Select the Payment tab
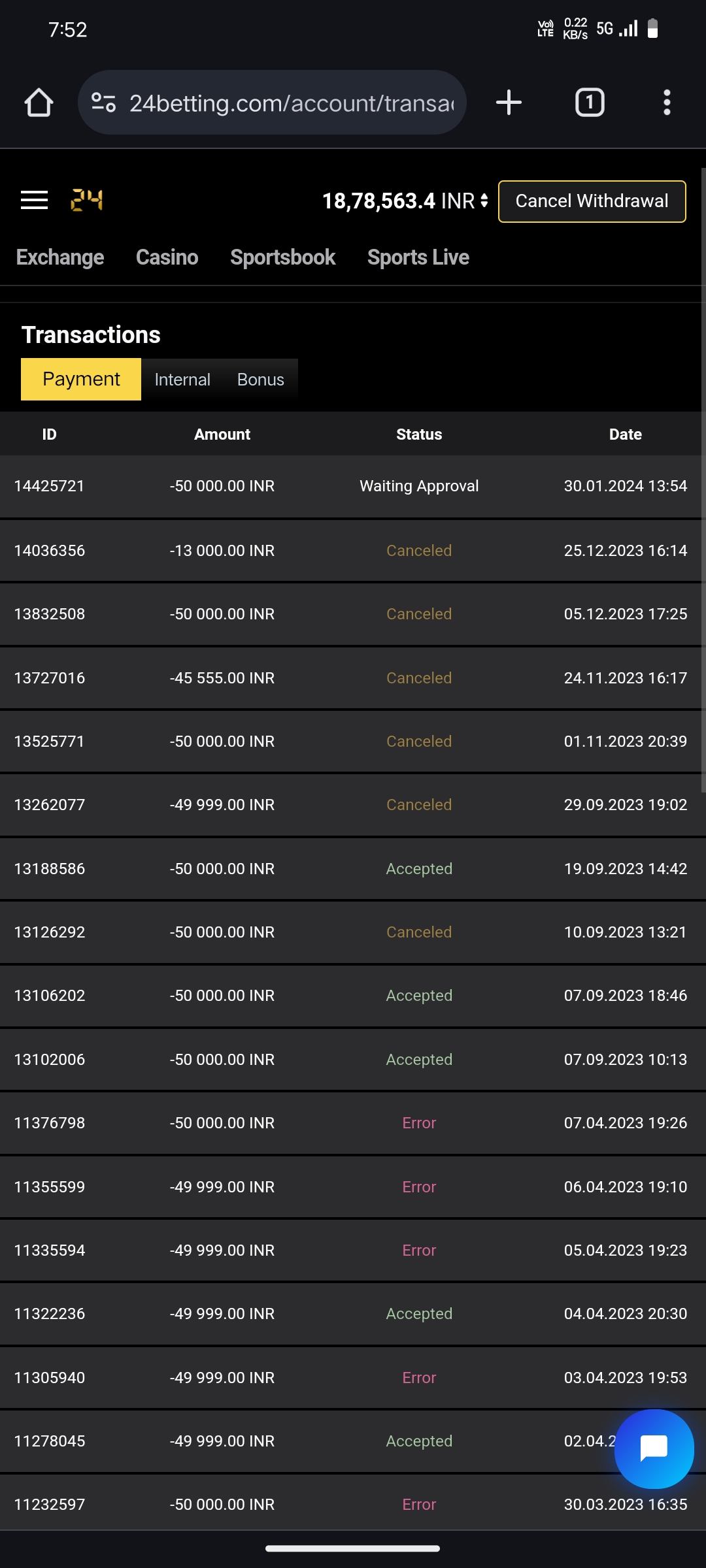 point(81,379)
